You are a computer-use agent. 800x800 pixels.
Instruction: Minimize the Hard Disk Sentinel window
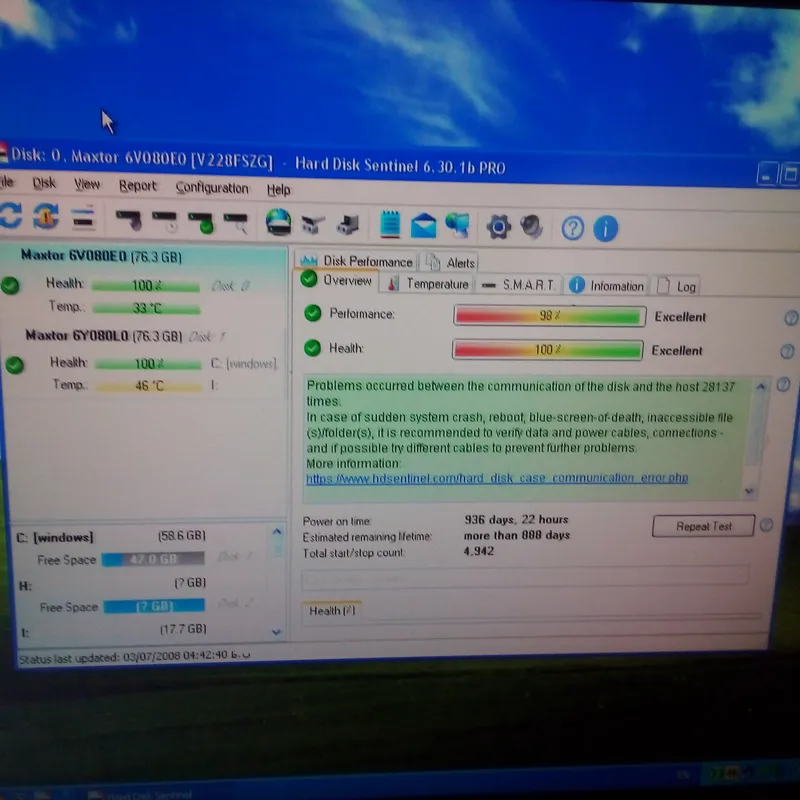coord(767,175)
